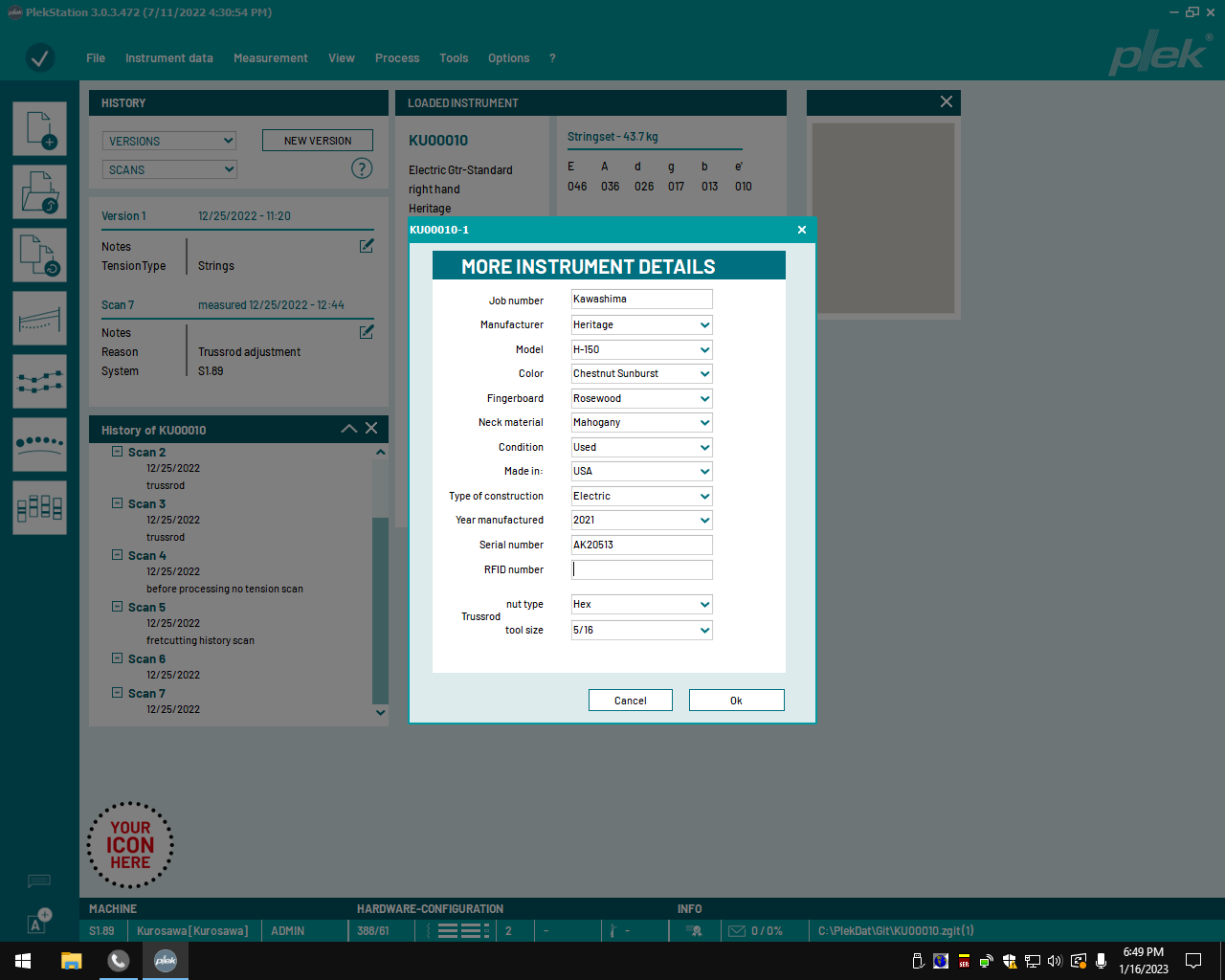Collapse the Scan 6 tree node
Image resolution: width=1225 pixels, height=980 pixels.
point(118,658)
